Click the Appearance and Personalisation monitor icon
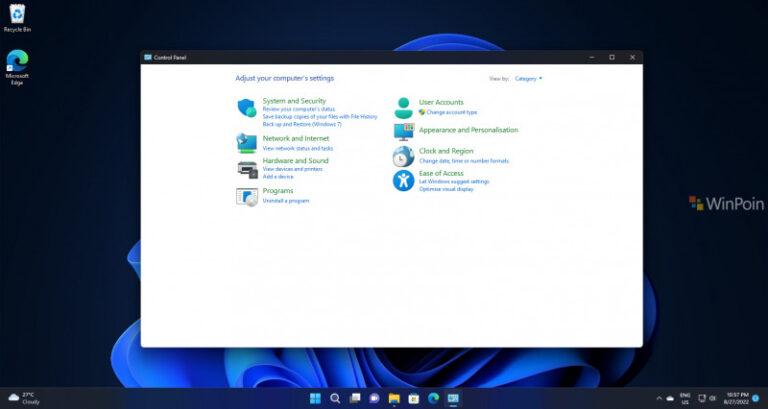 coord(403,131)
